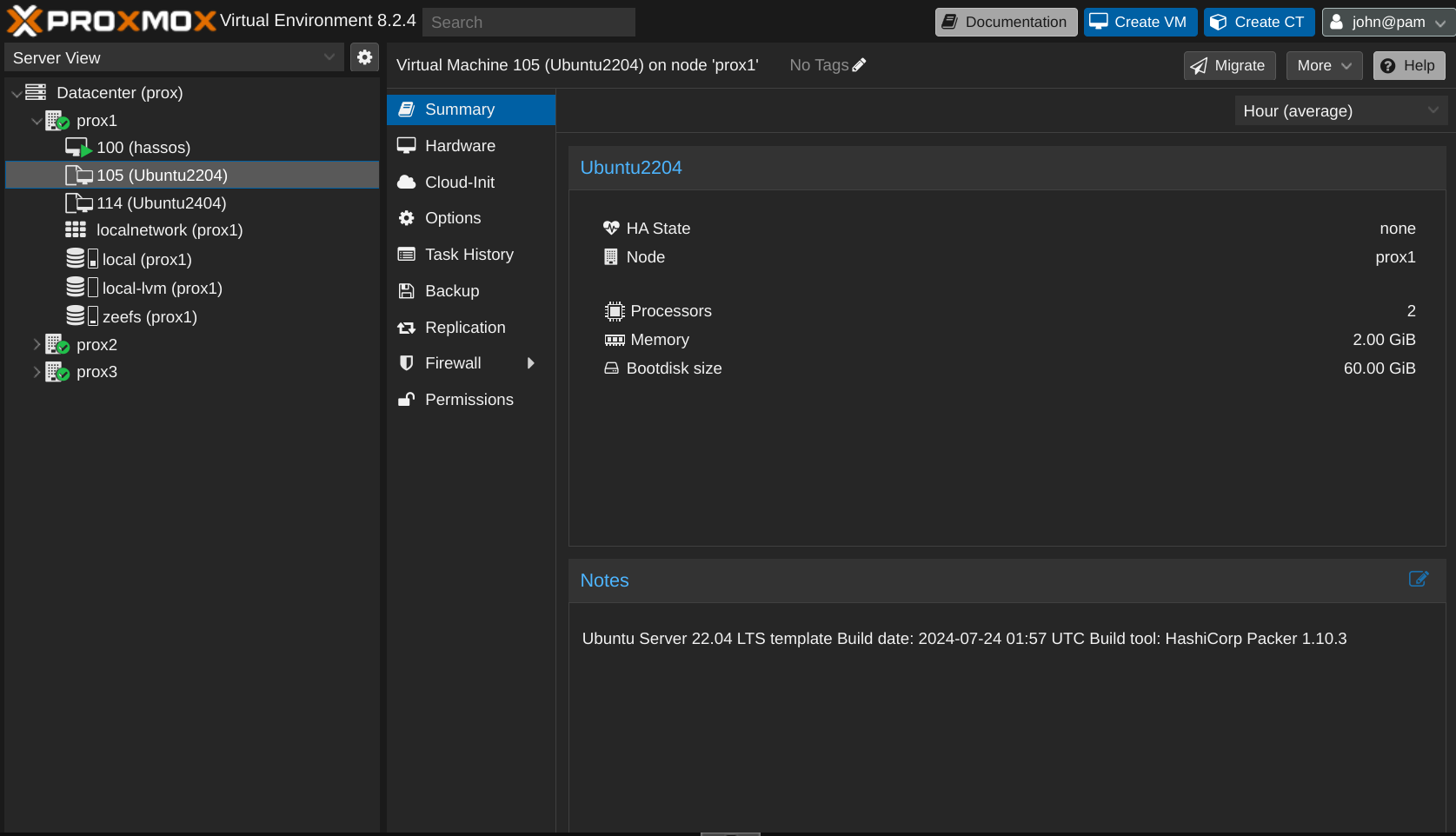Click the Node building icon in summary
The height and width of the screenshot is (836, 1456).
(611, 257)
